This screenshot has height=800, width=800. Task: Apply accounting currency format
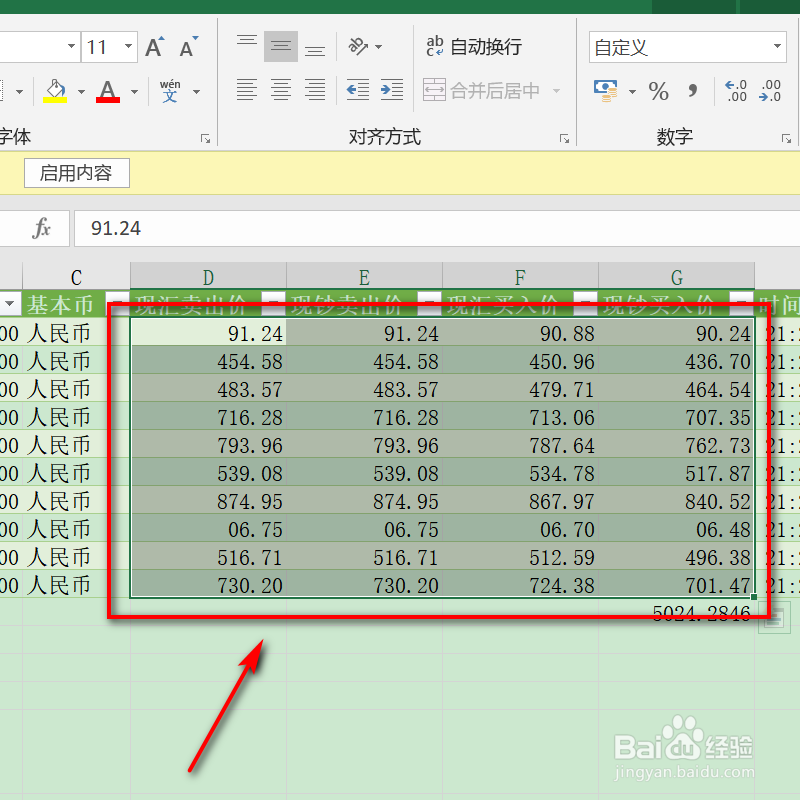pyautogui.click(x=606, y=91)
